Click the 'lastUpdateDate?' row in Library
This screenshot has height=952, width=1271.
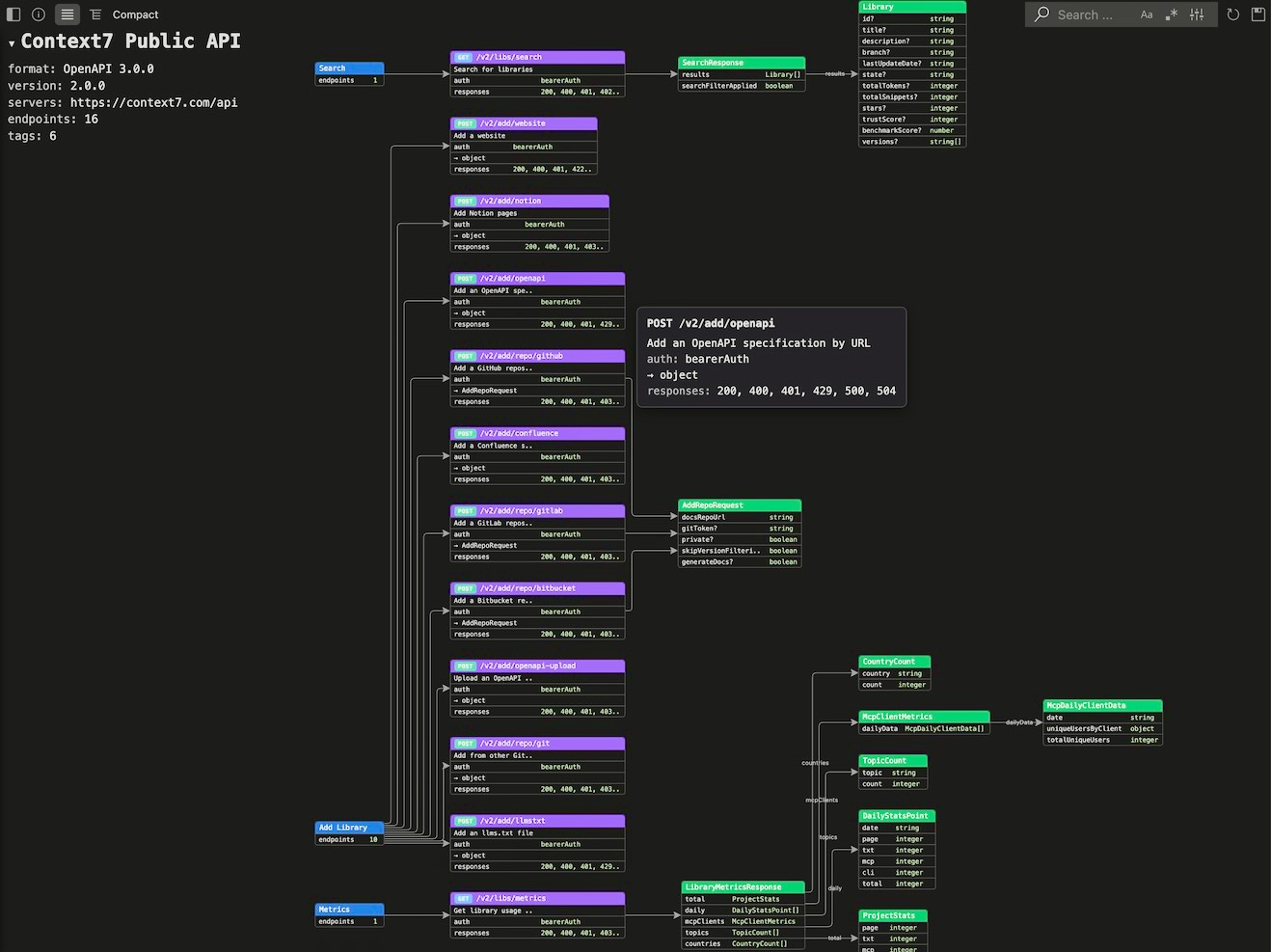click(912, 64)
